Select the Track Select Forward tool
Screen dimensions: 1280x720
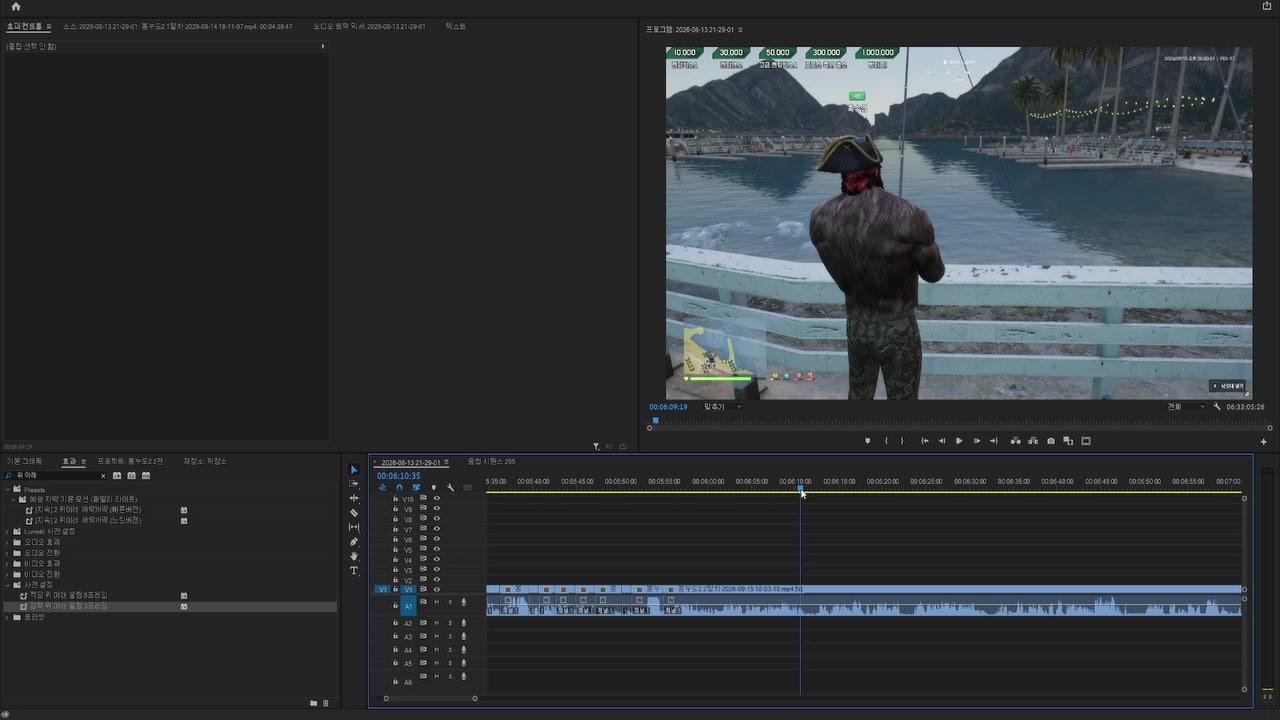coord(354,484)
